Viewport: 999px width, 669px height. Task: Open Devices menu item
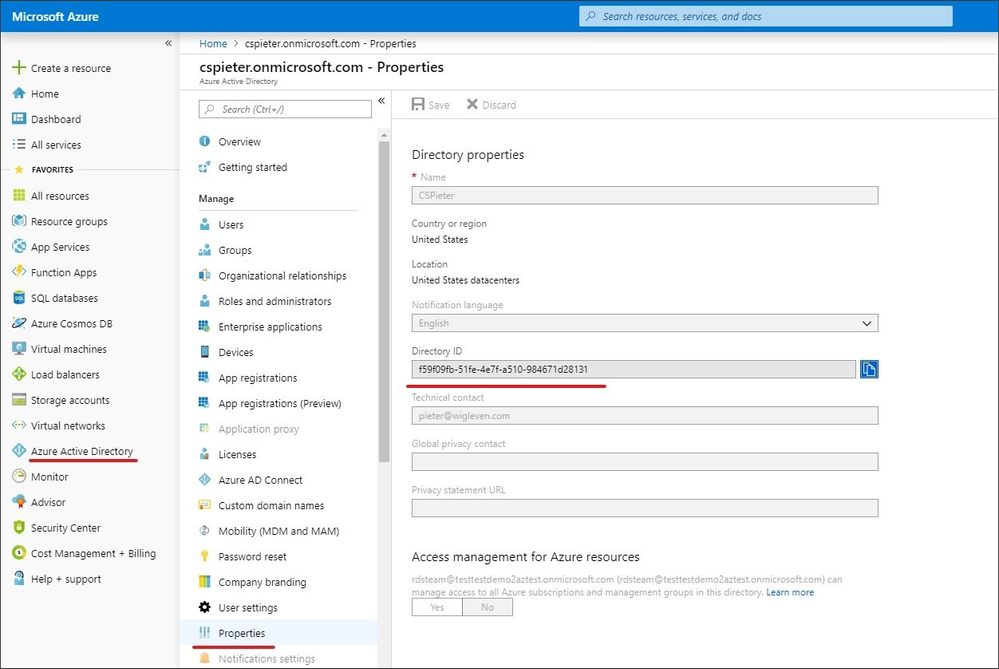point(236,352)
